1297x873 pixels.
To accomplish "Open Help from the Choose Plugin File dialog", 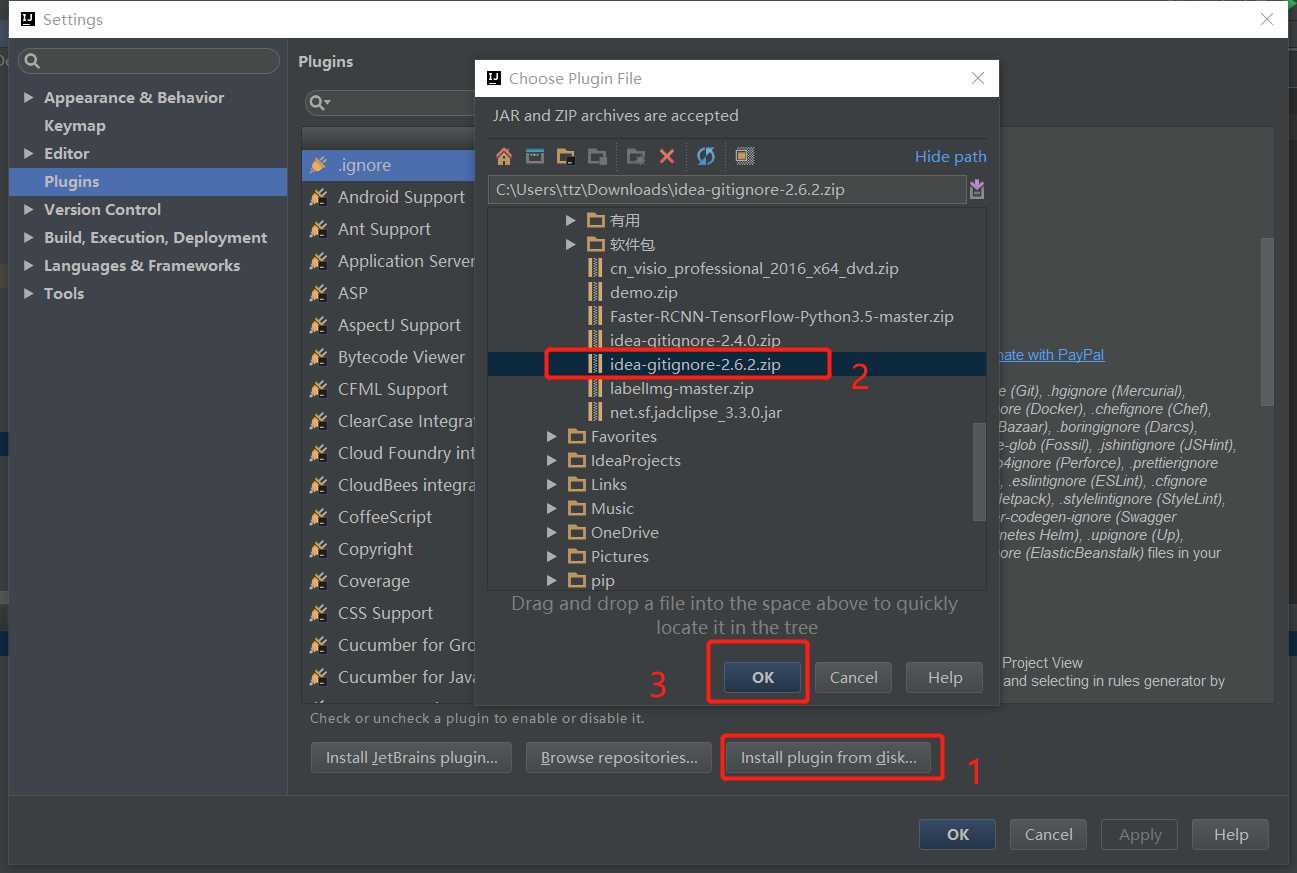I will 945,677.
